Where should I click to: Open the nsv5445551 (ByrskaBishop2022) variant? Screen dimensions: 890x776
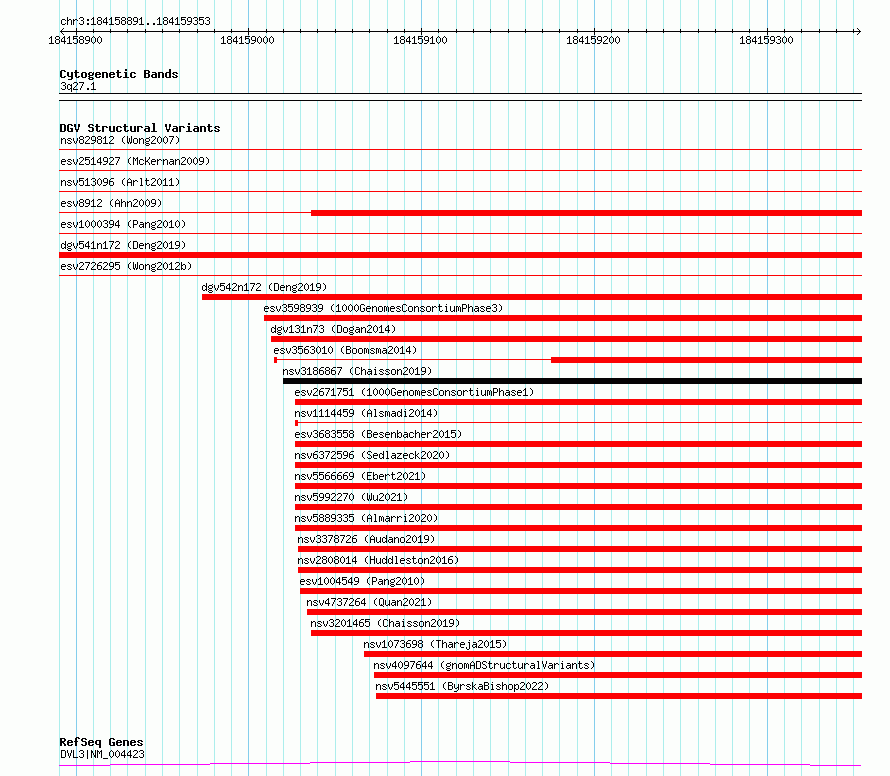462,686
